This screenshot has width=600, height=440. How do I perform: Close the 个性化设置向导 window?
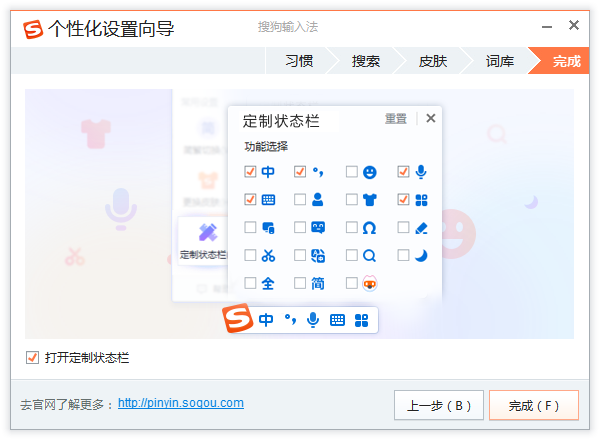(574, 25)
